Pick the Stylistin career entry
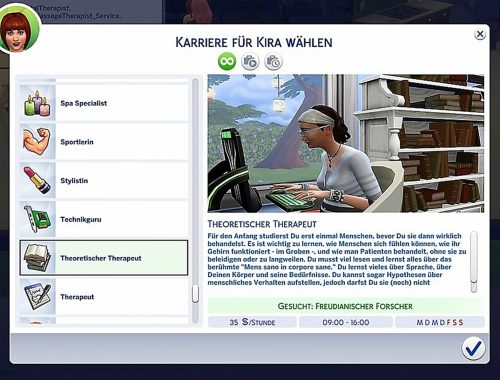The height and width of the screenshot is (380, 500). 104,181
